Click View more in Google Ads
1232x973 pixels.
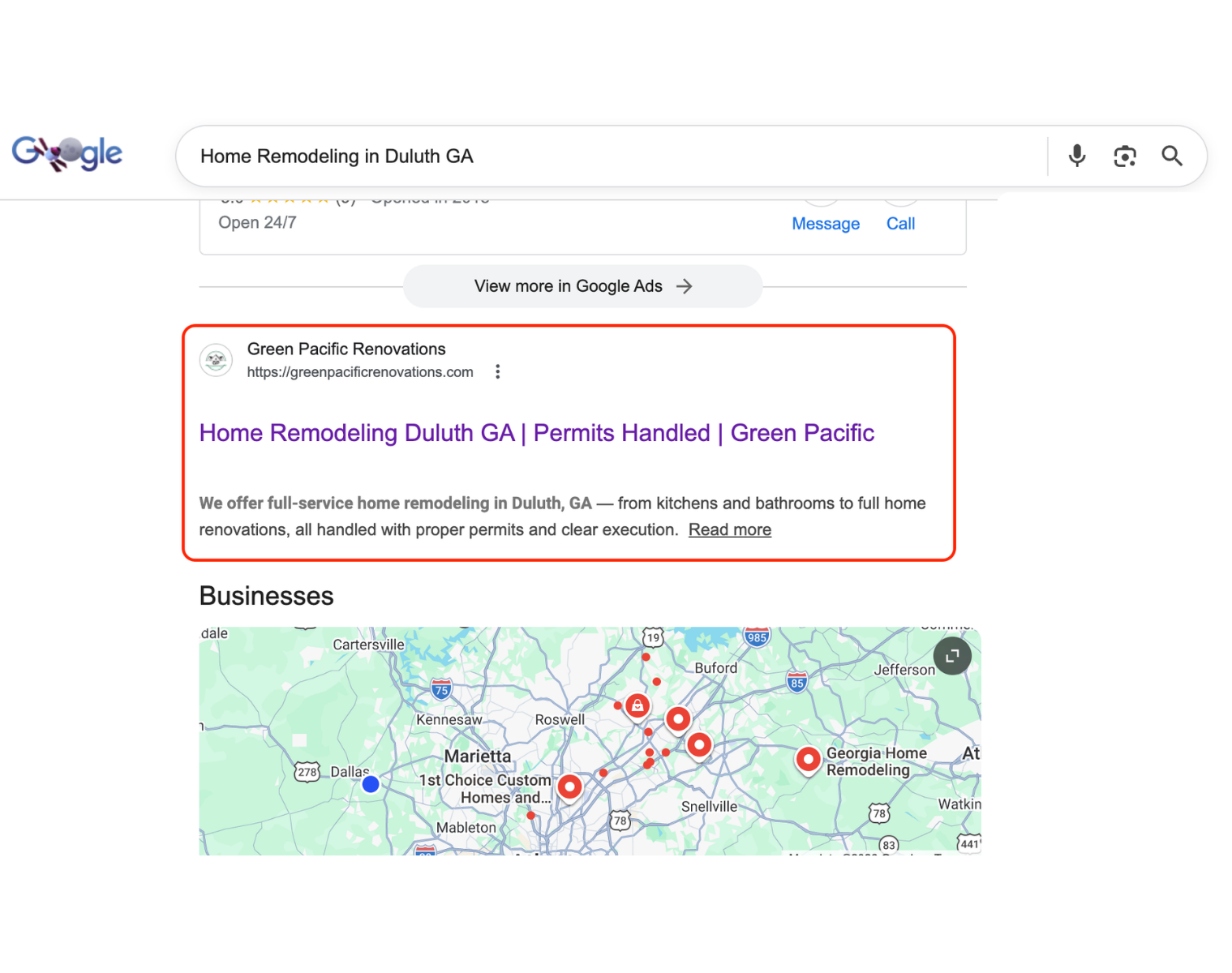coord(582,285)
